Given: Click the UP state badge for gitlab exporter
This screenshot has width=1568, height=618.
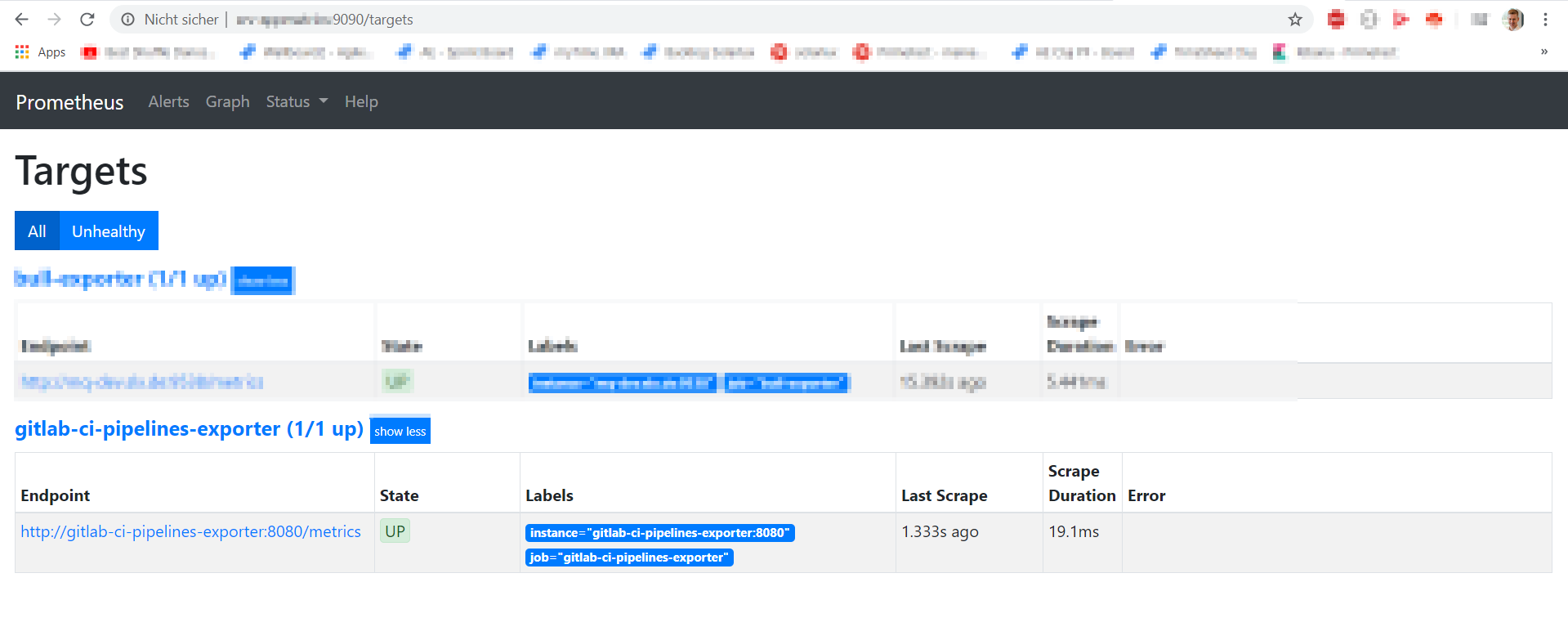Looking at the screenshot, I should tap(395, 531).
